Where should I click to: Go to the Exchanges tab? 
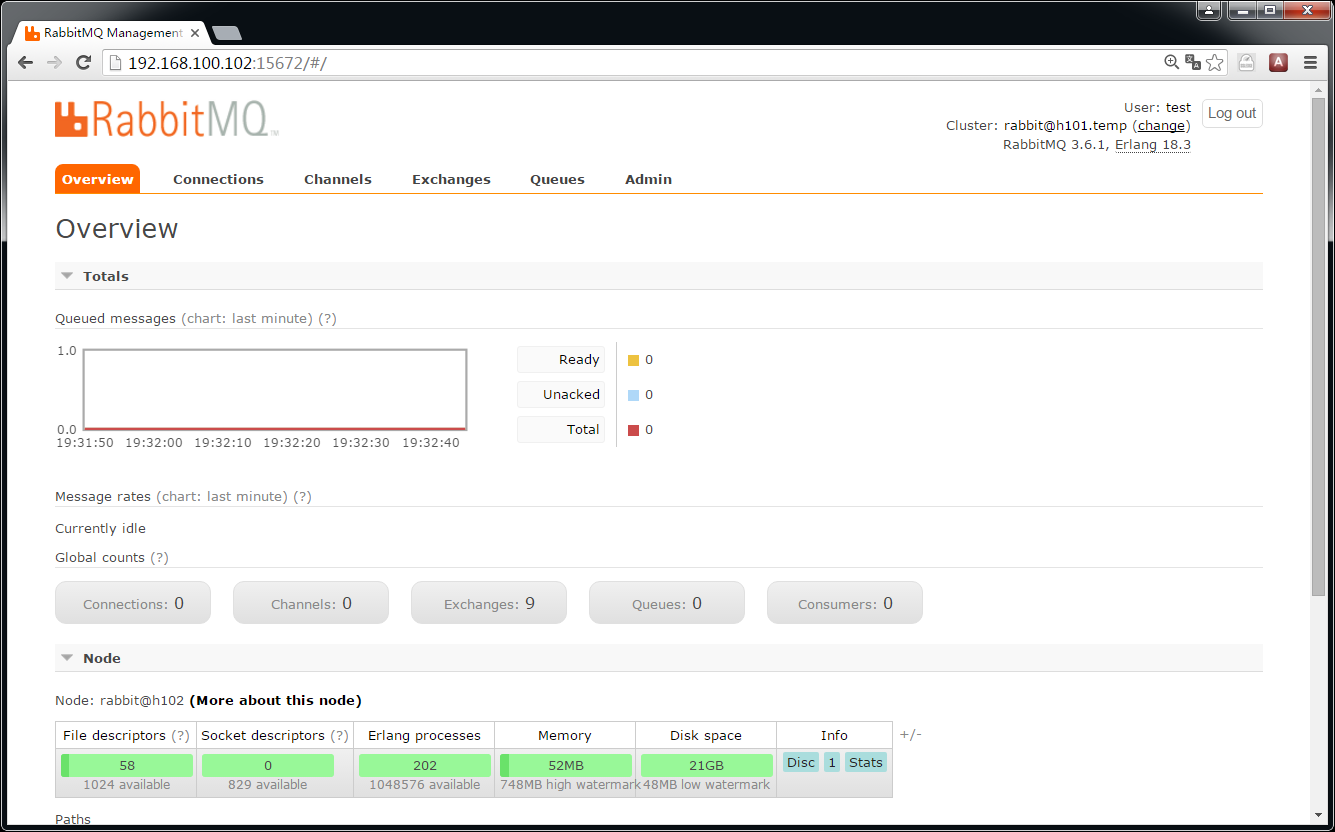(x=451, y=180)
